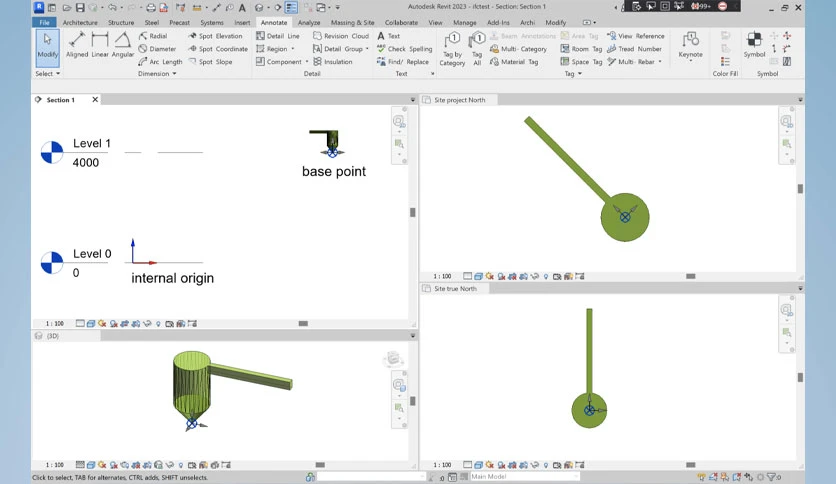
Task: Choose Arc Length dimension
Action: [160, 62]
